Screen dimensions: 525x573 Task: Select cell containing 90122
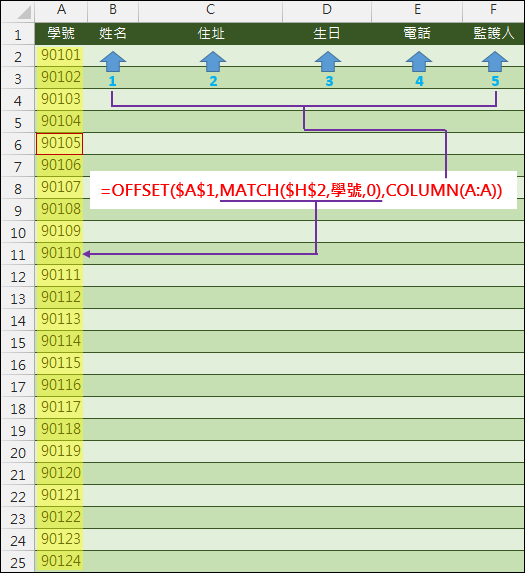click(60, 517)
